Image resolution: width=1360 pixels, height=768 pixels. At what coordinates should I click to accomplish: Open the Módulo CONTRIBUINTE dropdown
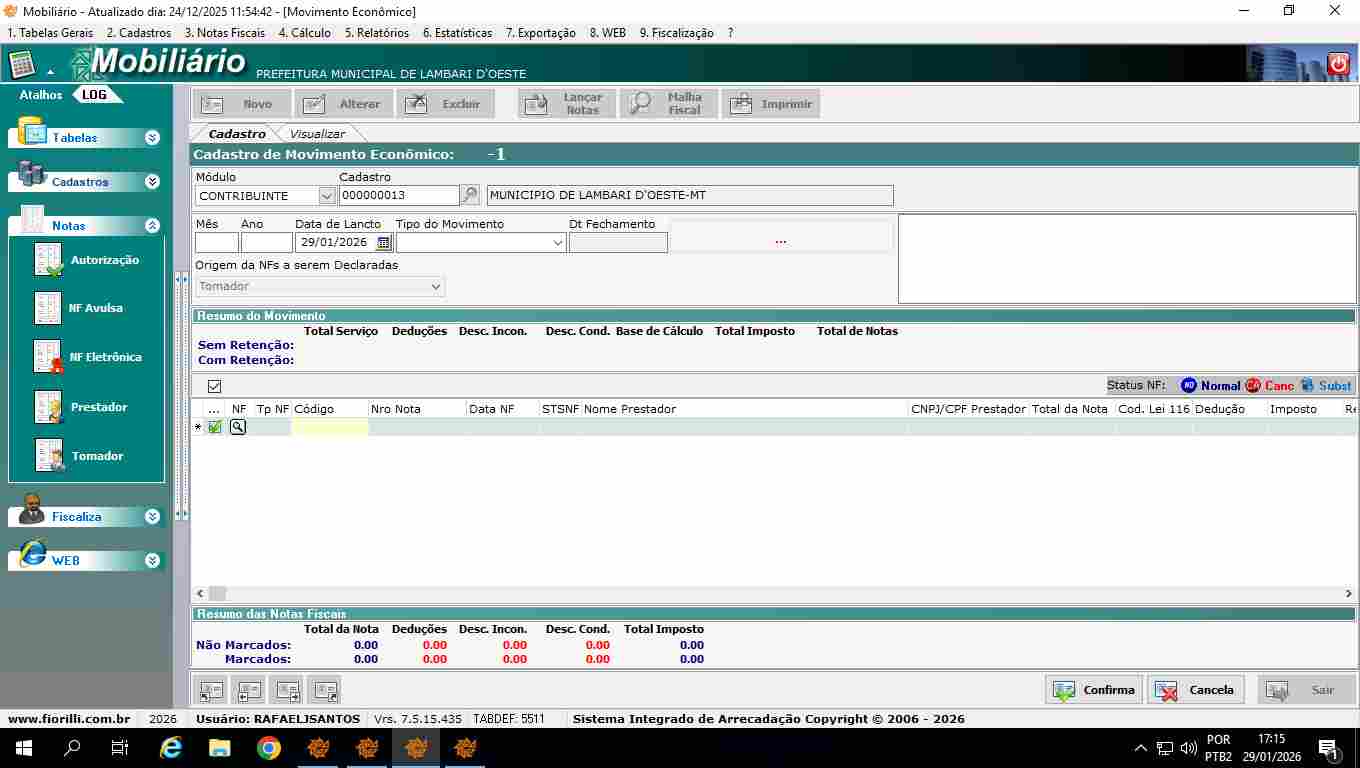click(327, 196)
